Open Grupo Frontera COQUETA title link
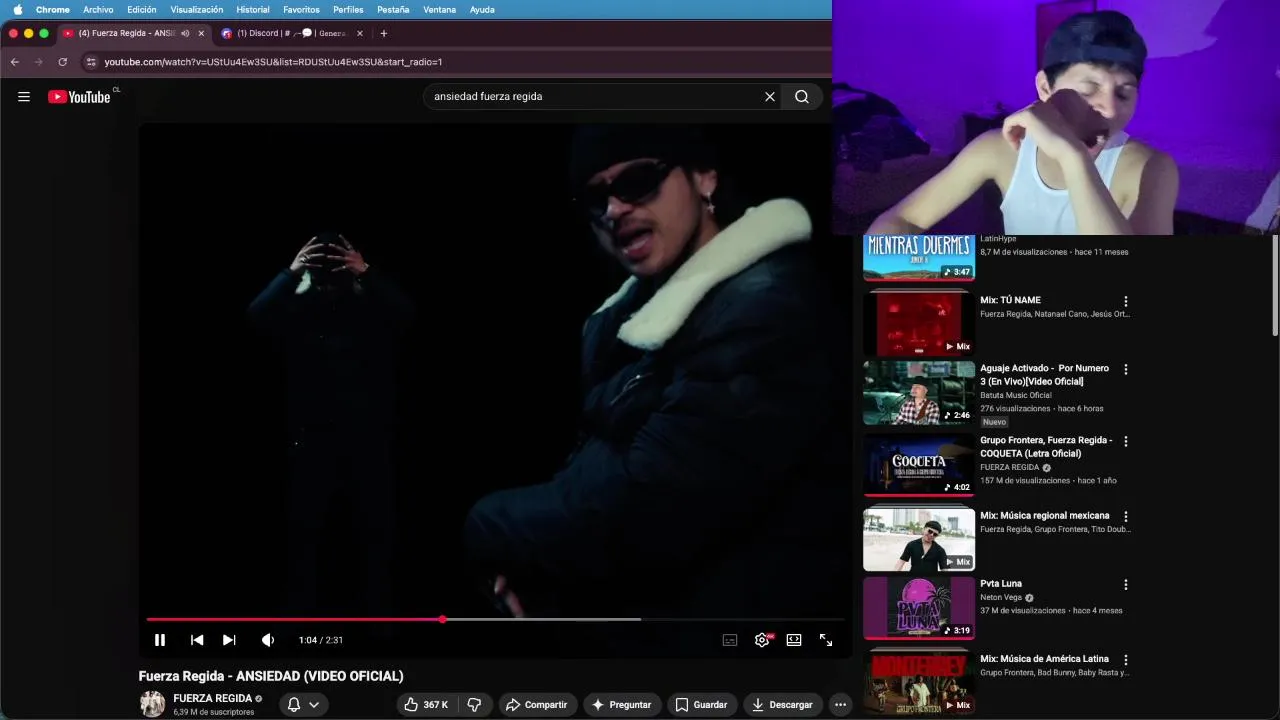The image size is (1280, 720). tap(1046, 447)
